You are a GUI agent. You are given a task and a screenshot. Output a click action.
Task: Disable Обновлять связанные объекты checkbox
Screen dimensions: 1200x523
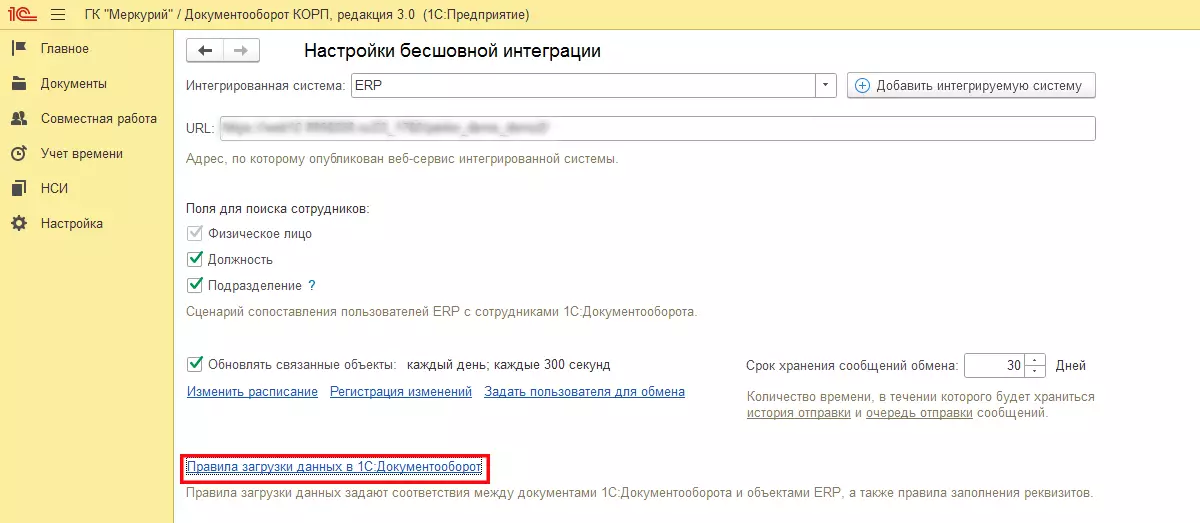[x=195, y=363]
